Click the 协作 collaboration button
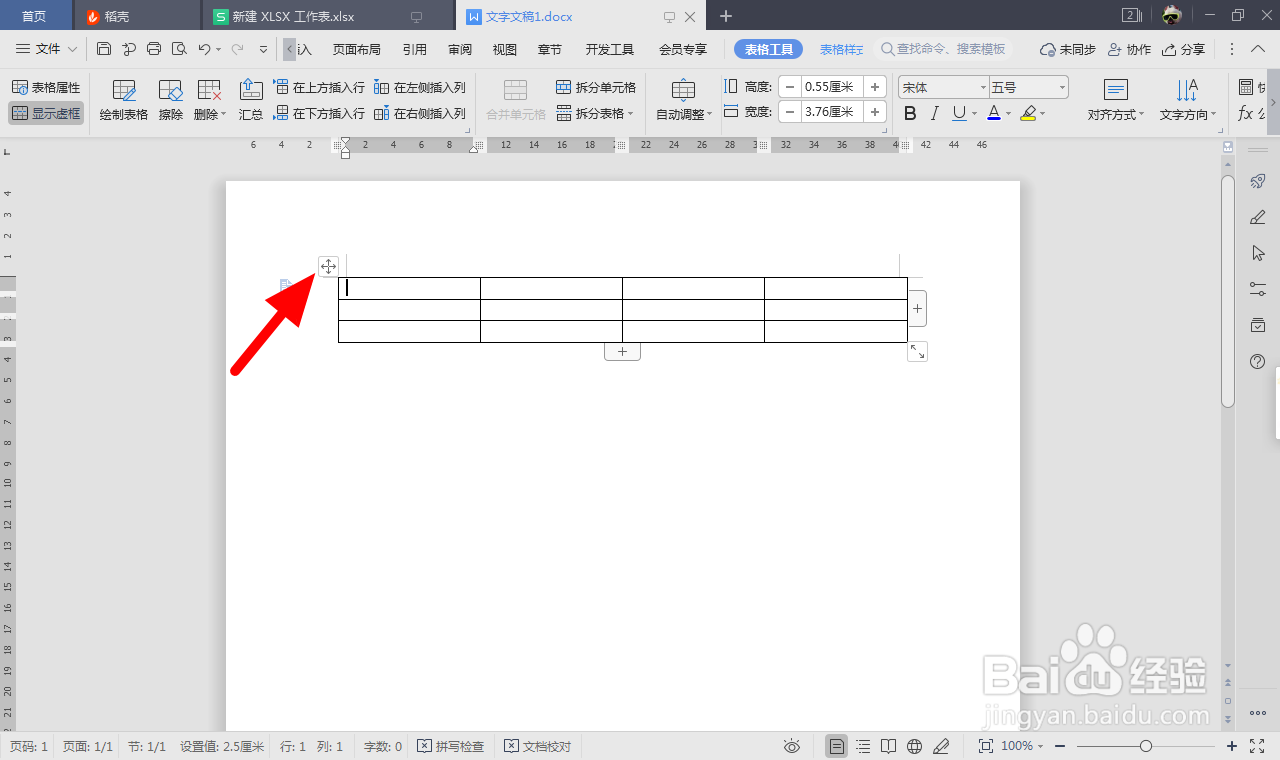This screenshot has height=760, width=1280. pyautogui.click(x=1129, y=49)
